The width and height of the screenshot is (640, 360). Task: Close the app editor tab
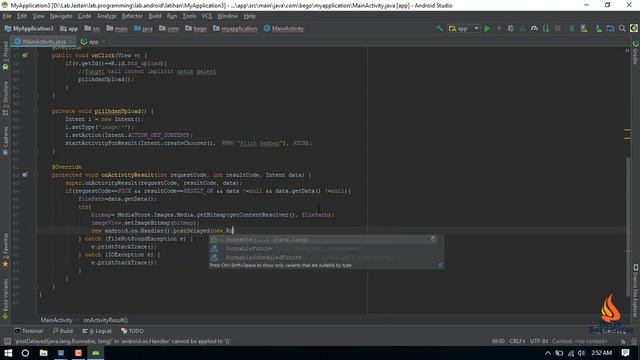104,42
